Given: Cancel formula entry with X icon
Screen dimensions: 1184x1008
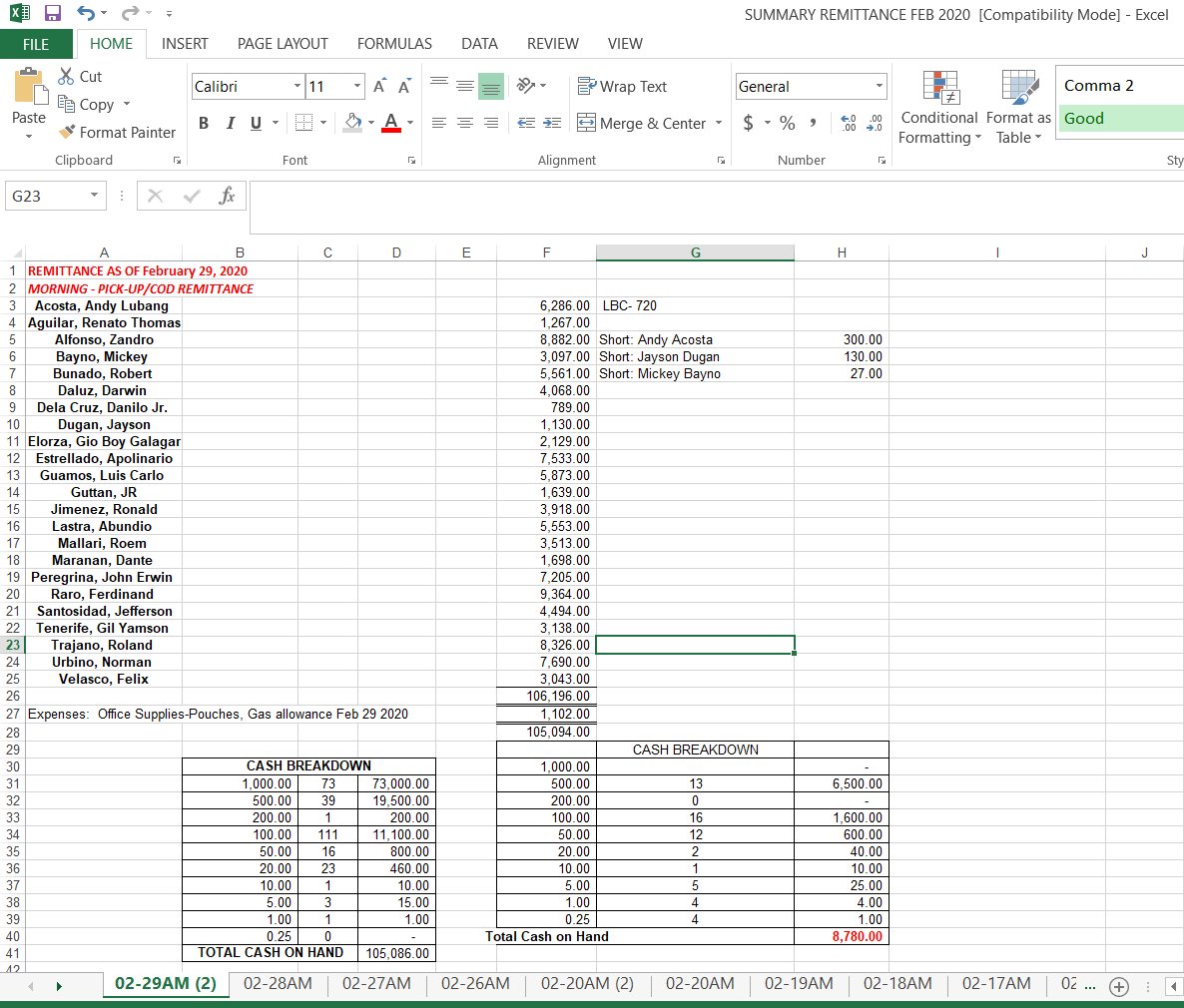Looking at the screenshot, I should (x=156, y=197).
